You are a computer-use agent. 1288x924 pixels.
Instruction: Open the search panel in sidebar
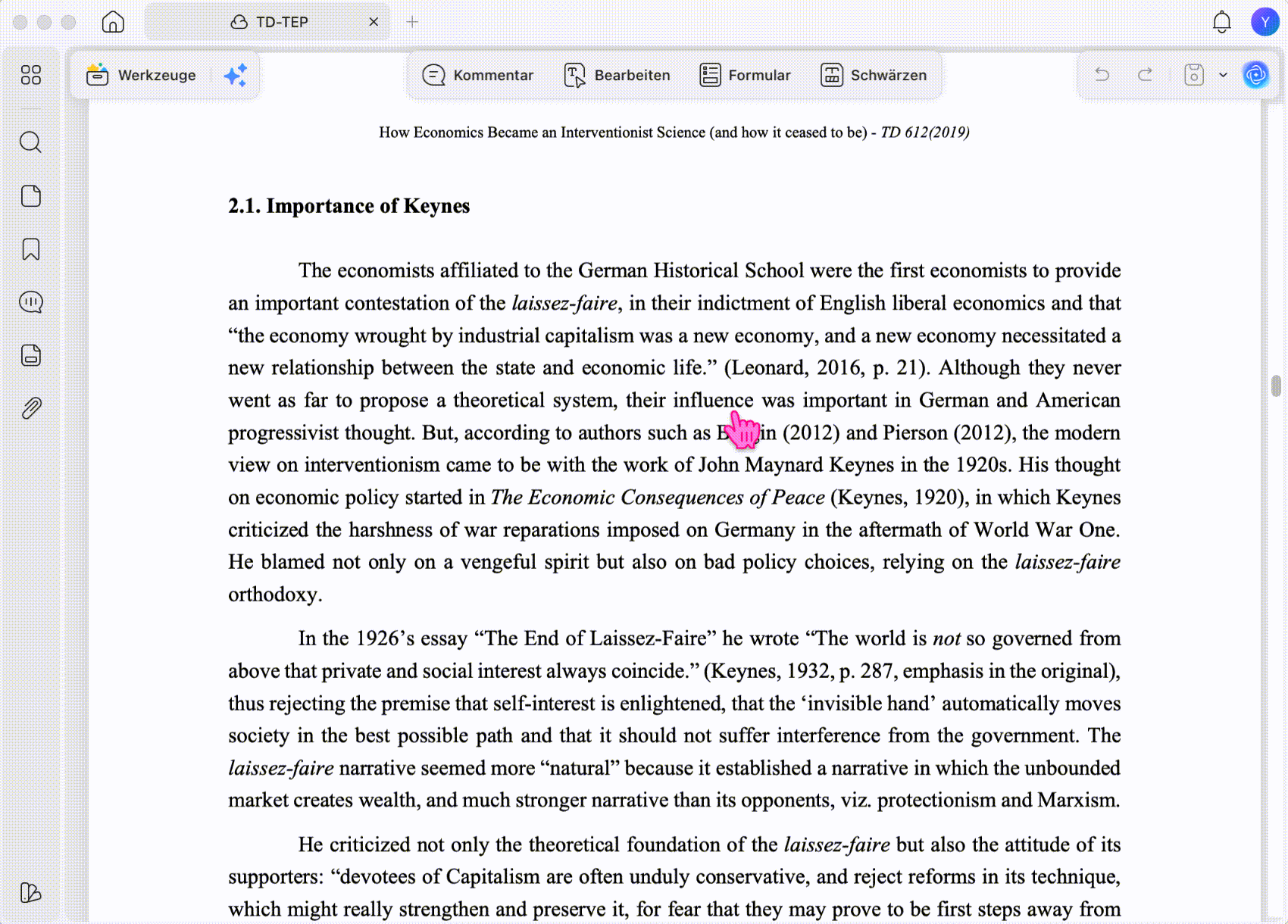pyautogui.click(x=31, y=142)
